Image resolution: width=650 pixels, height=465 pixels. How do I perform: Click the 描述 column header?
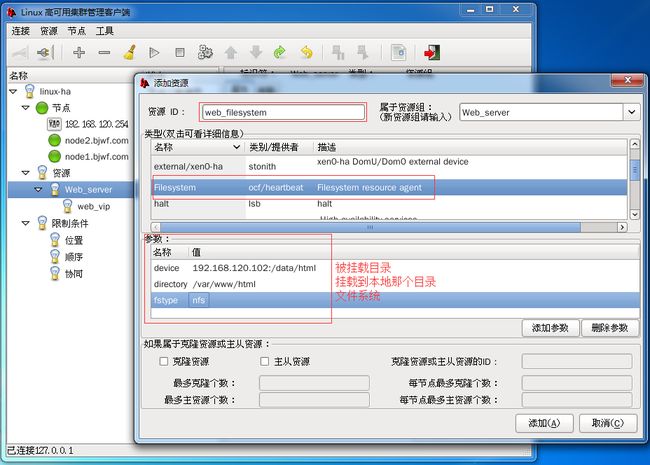point(470,147)
